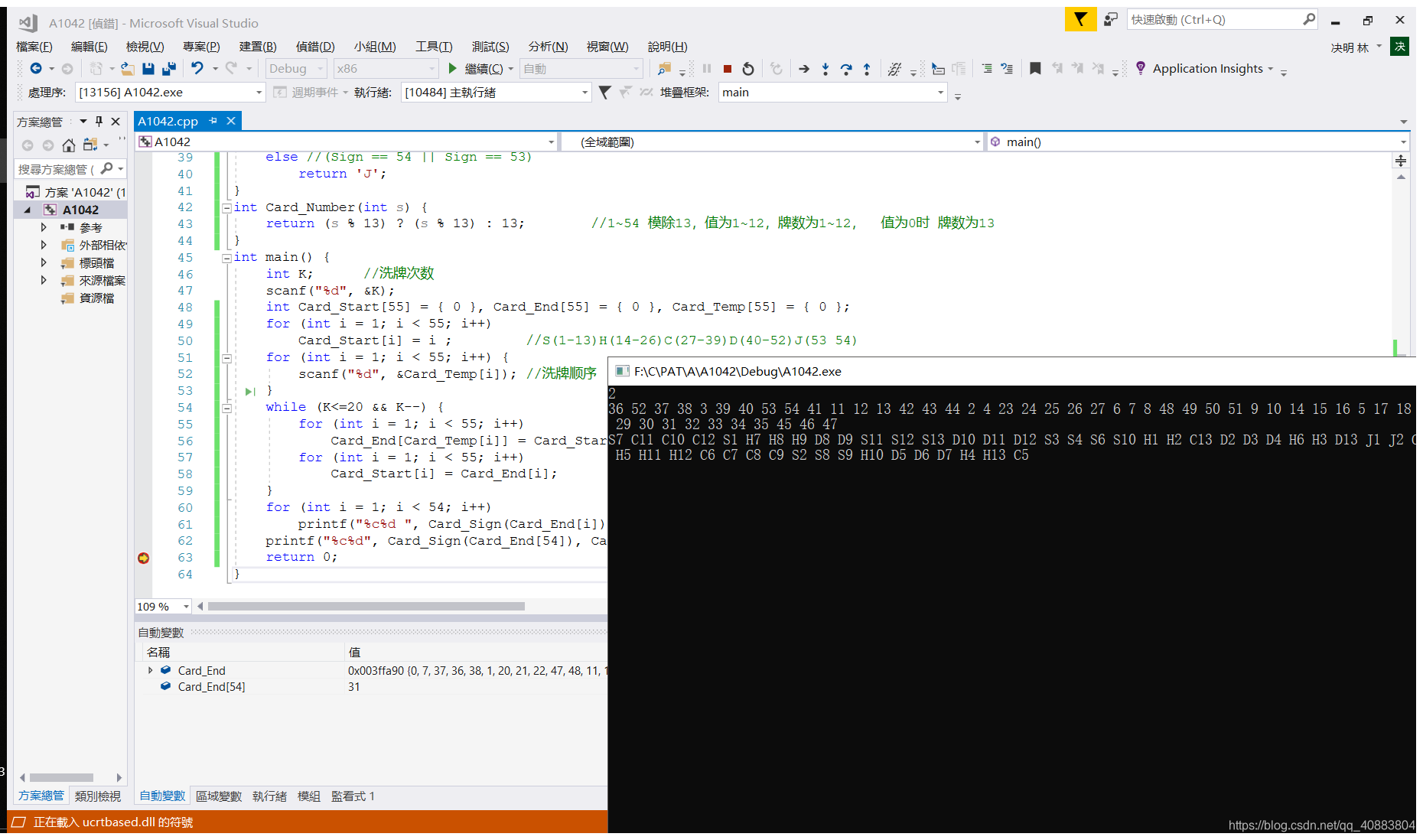Collapse the while loop at line 54
The image size is (1423, 840).
[226, 408]
